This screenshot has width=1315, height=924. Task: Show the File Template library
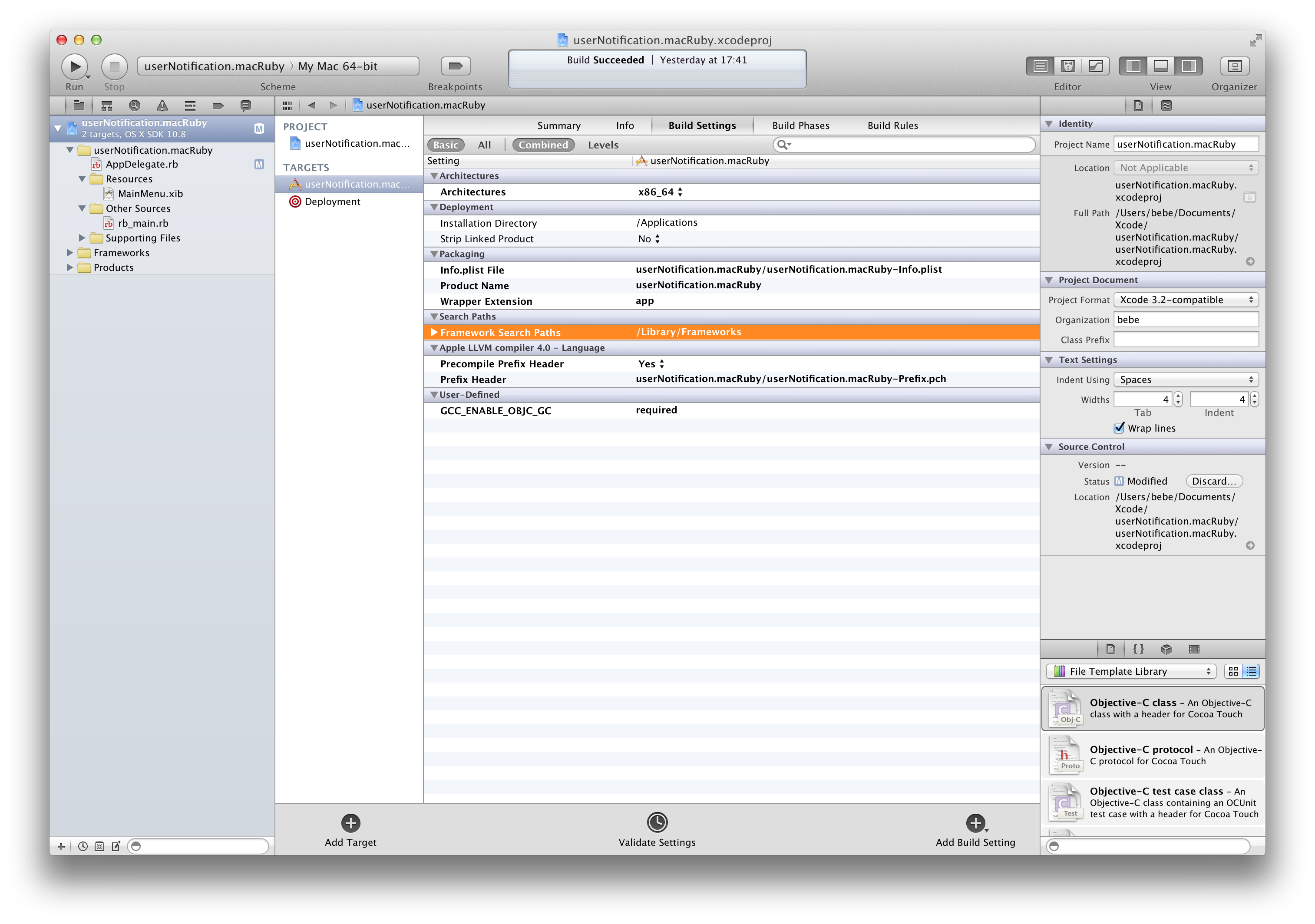click(x=1110, y=649)
